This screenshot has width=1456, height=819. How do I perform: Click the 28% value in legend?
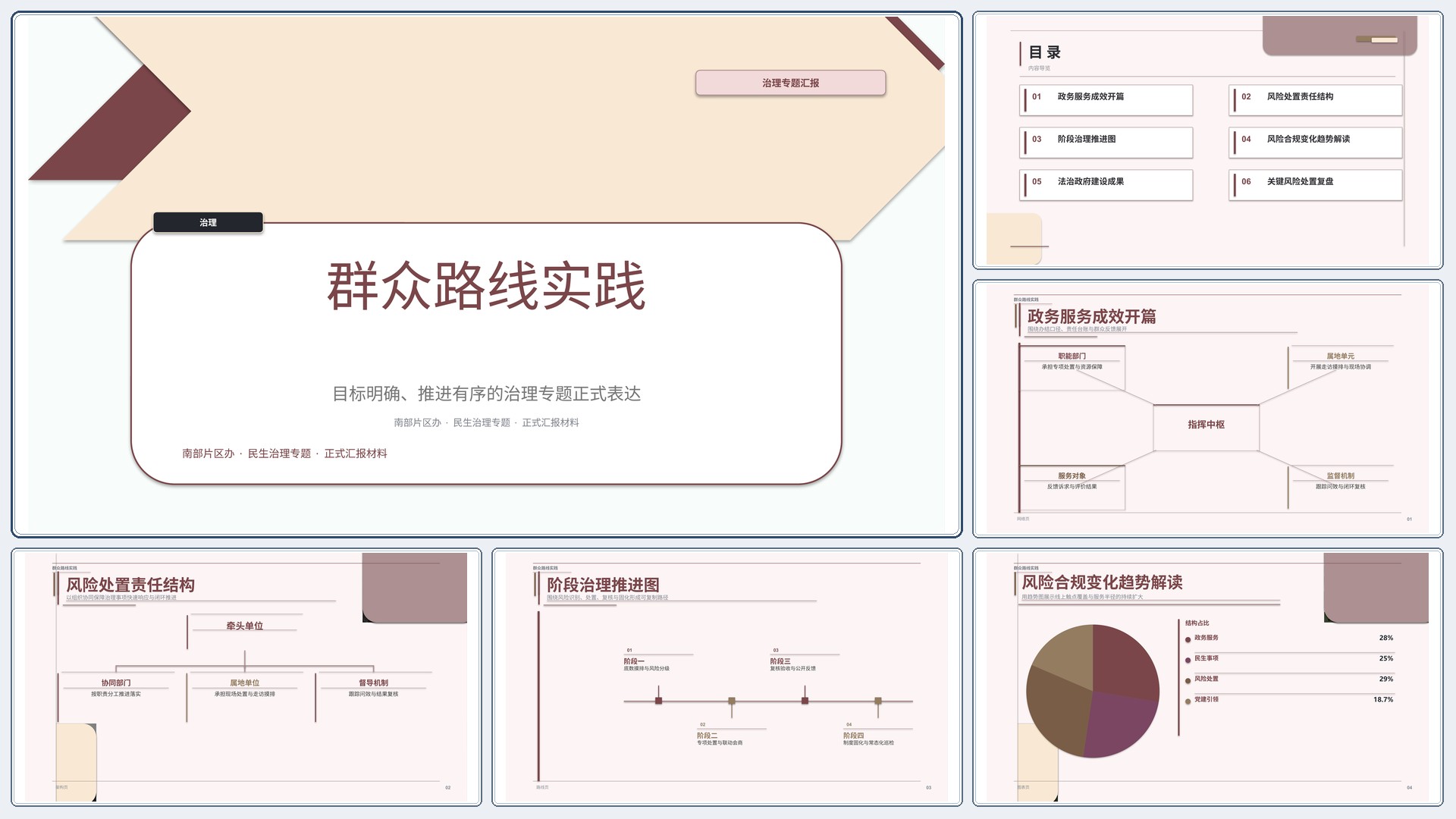coord(1385,638)
